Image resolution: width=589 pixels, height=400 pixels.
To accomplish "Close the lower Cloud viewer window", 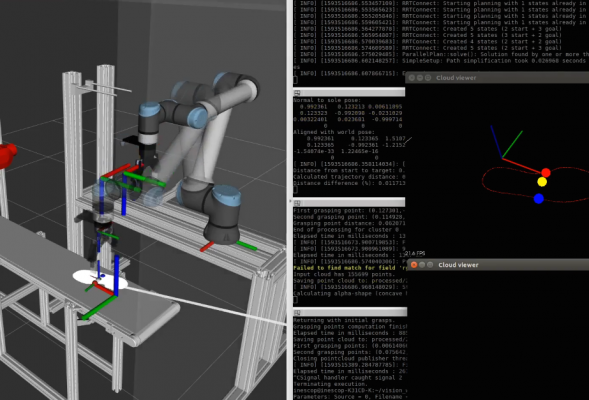I will point(414,265).
